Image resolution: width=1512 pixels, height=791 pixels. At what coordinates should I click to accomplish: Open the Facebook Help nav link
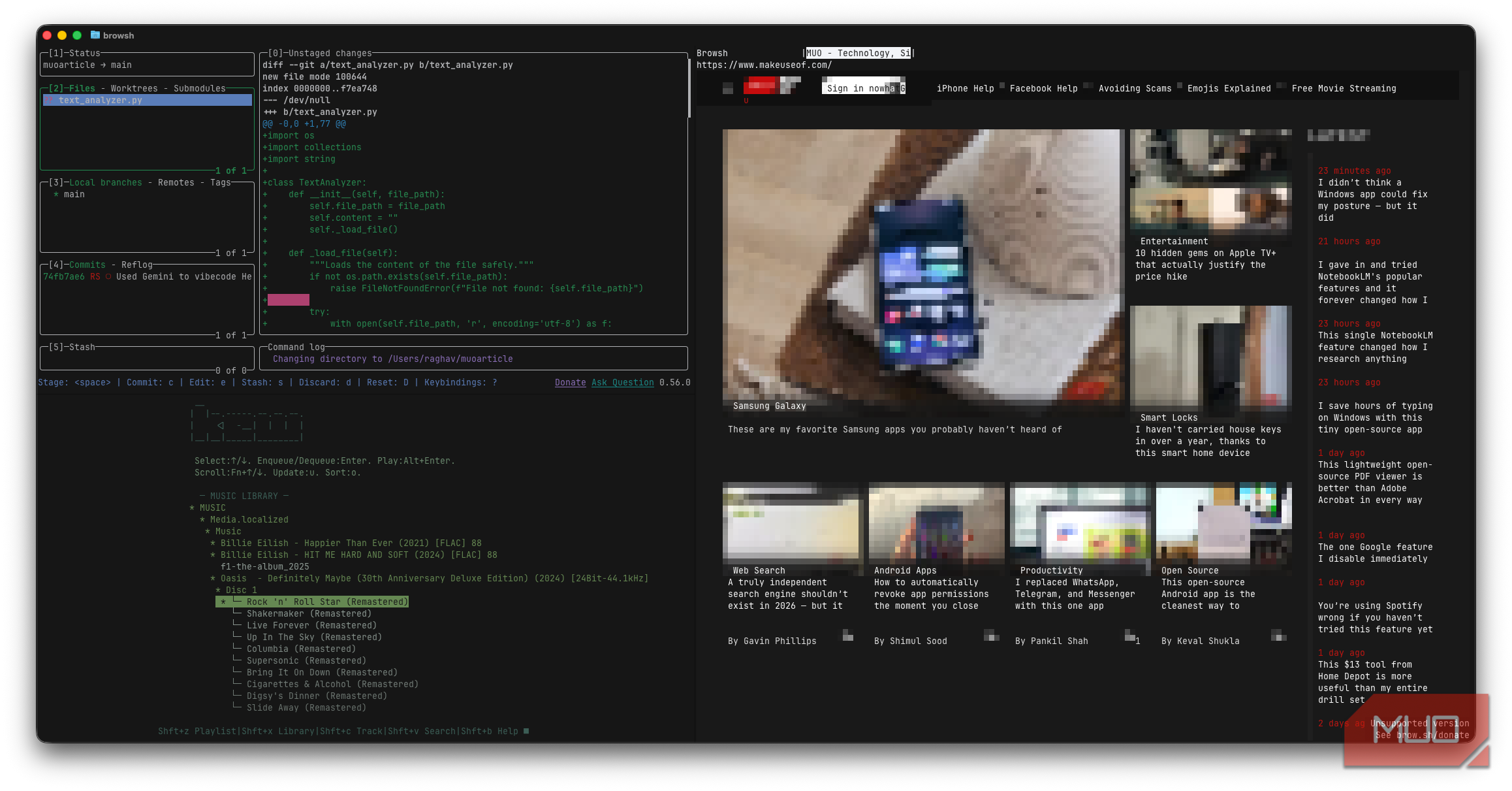click(x=1043, y=88)
